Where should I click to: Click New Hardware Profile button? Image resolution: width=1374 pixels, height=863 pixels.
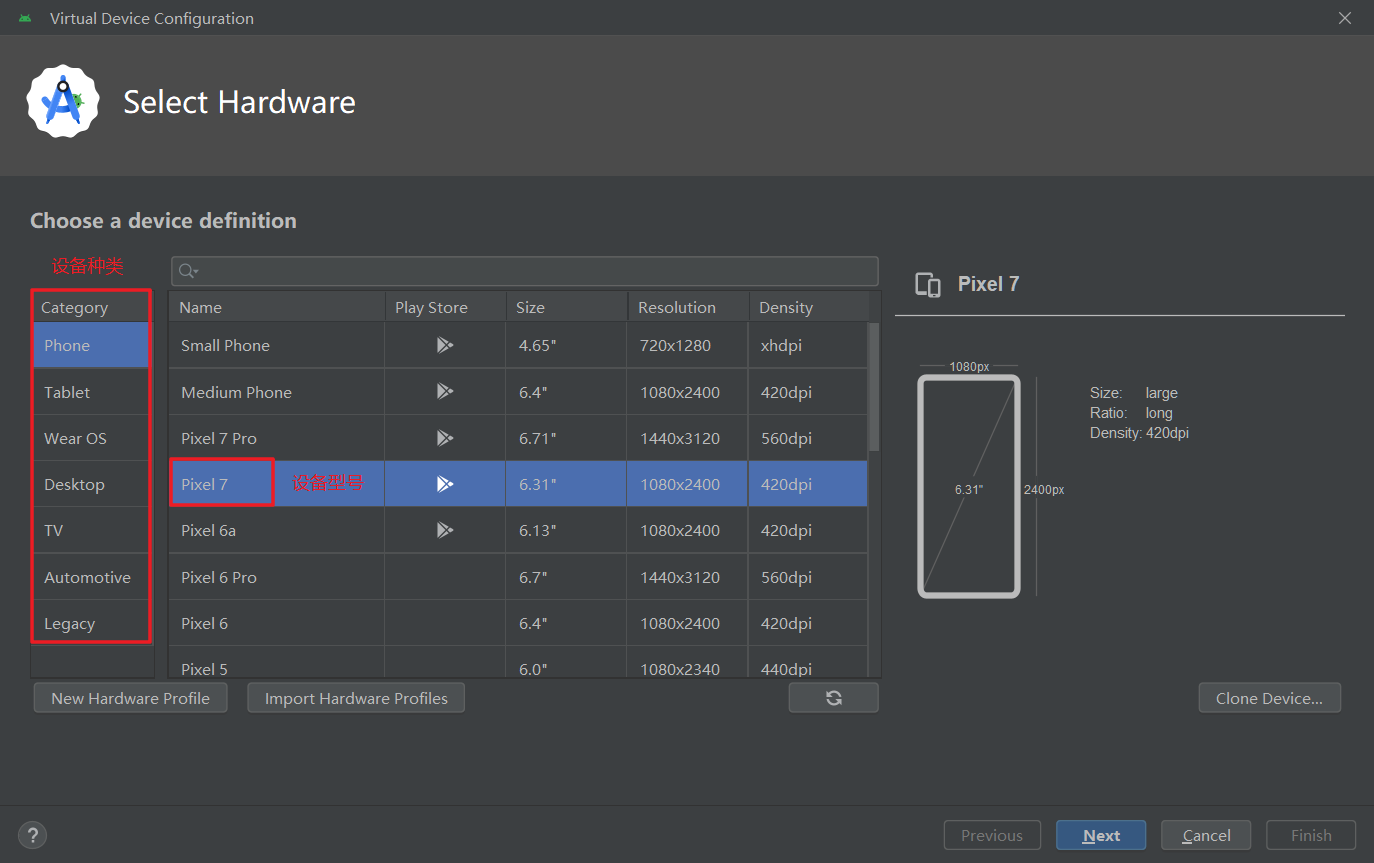[x=130, y=698]
